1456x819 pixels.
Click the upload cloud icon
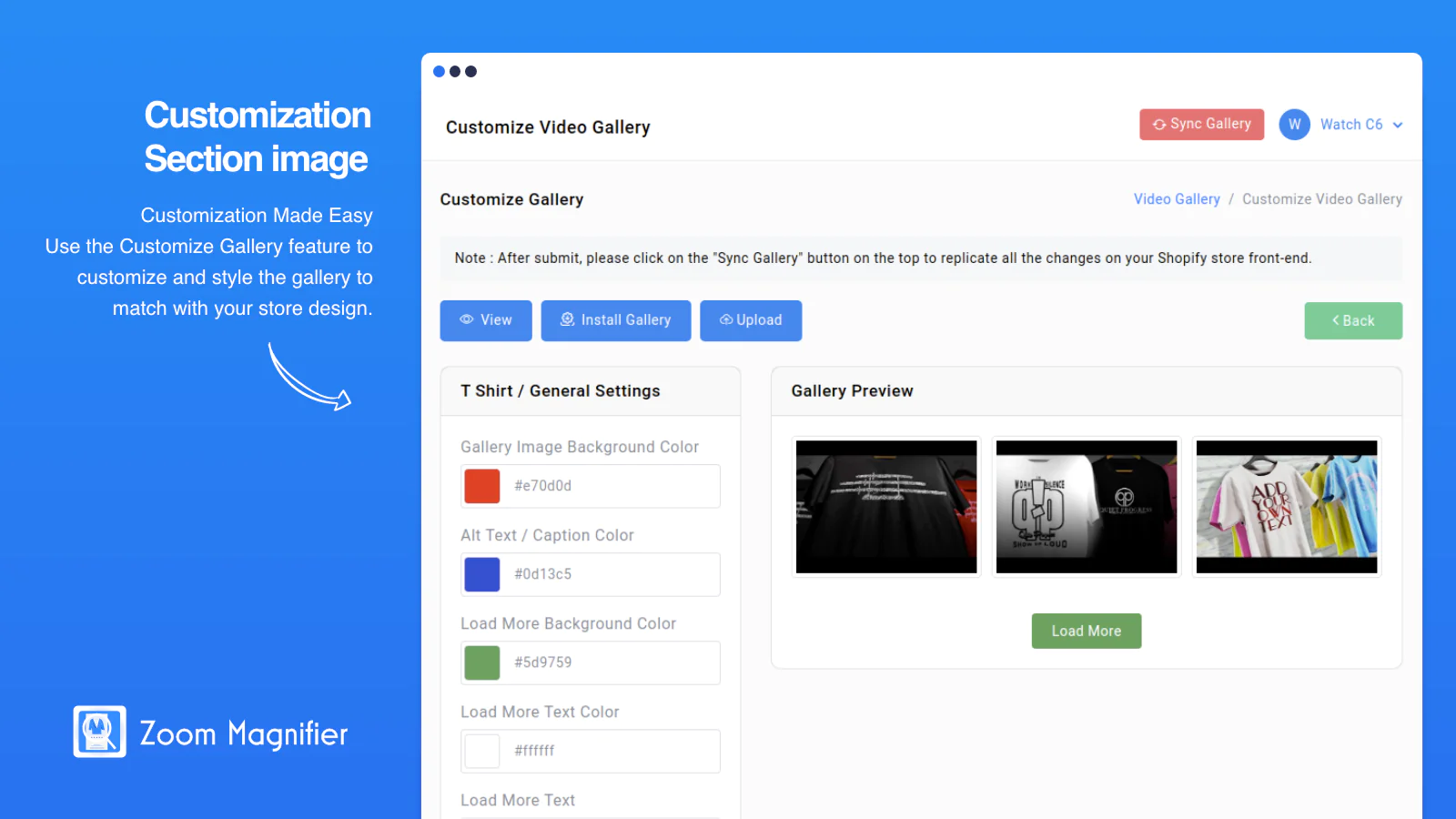pos(726,319)
